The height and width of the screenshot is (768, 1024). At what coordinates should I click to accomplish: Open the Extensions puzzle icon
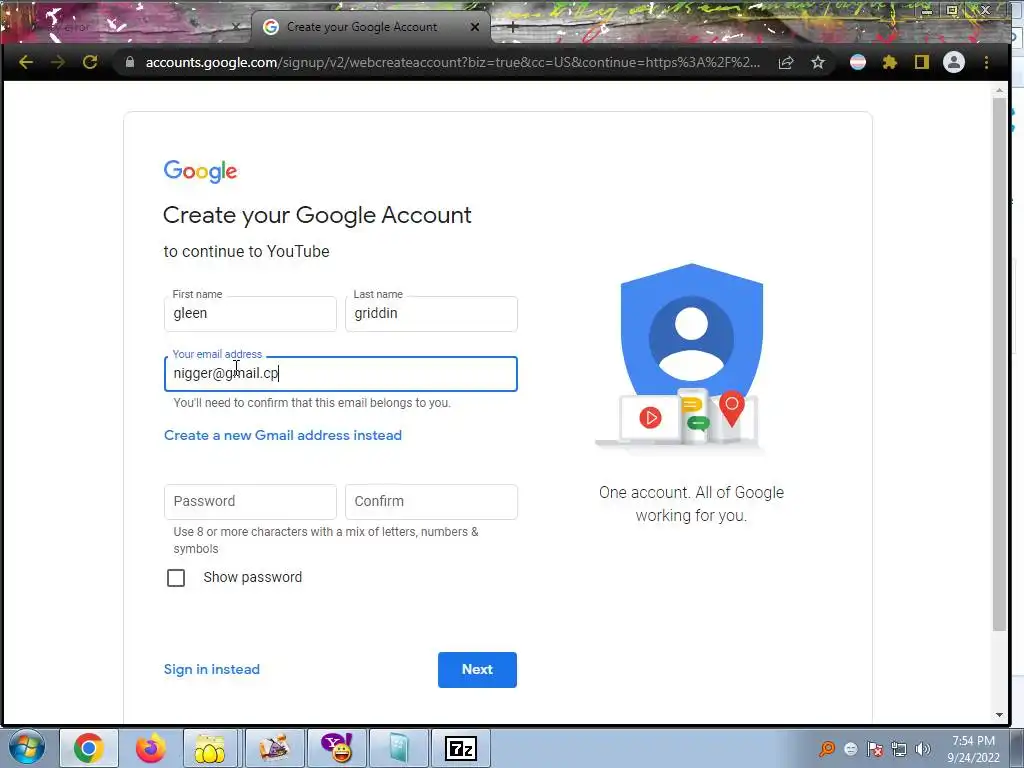point(889,62)
